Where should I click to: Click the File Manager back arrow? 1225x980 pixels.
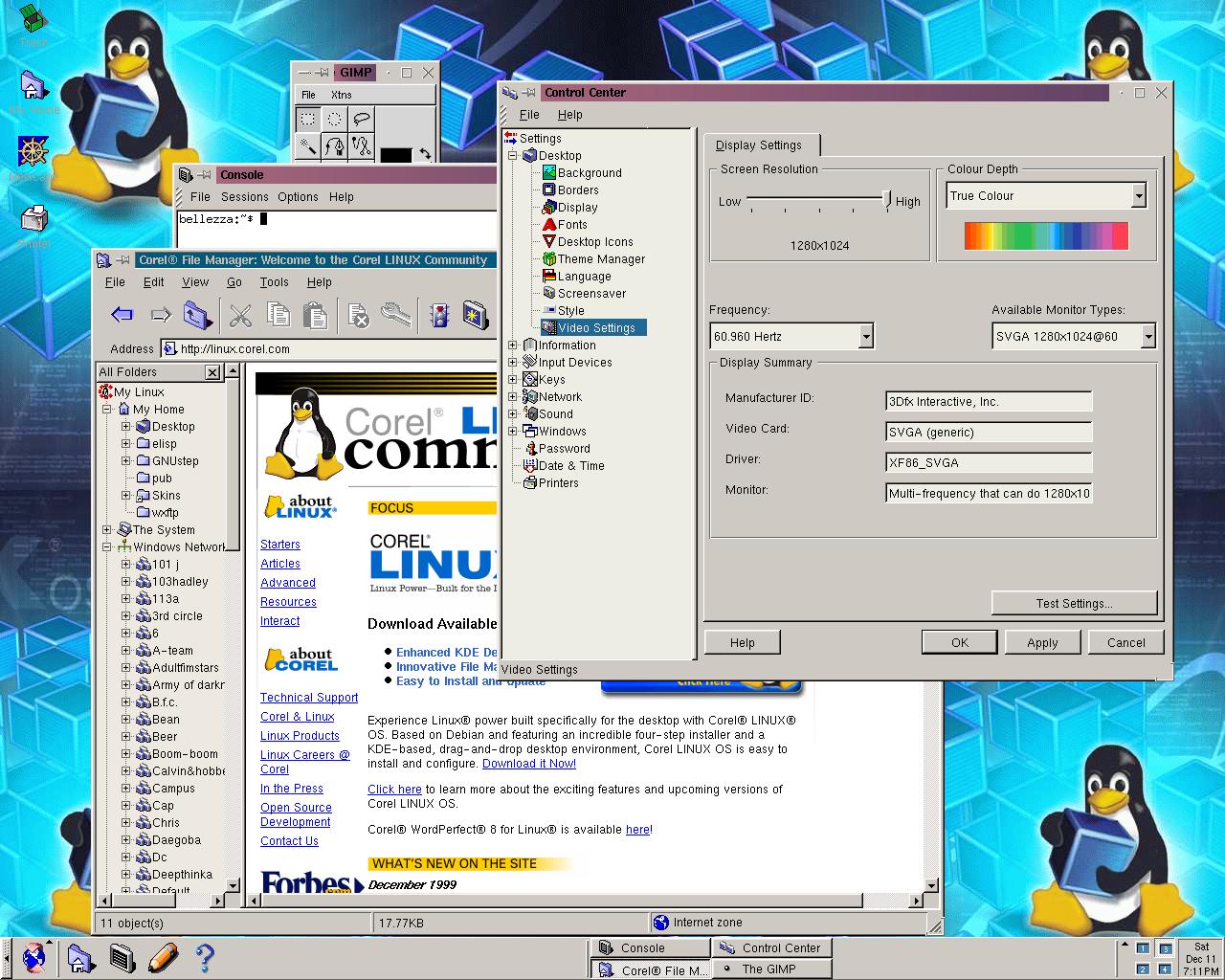click(122, 314)
